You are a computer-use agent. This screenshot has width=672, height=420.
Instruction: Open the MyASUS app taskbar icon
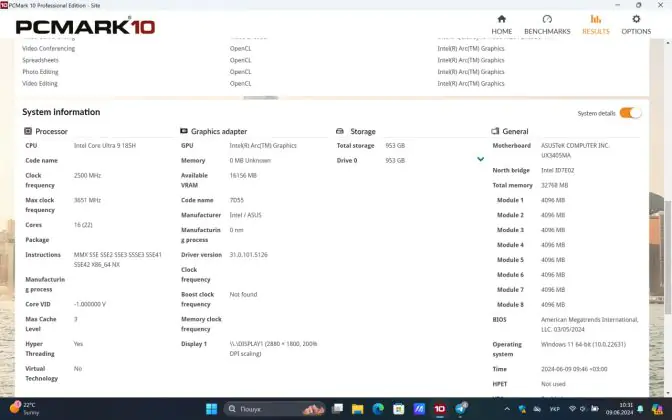pyautogui.click(x=419, y=409)
